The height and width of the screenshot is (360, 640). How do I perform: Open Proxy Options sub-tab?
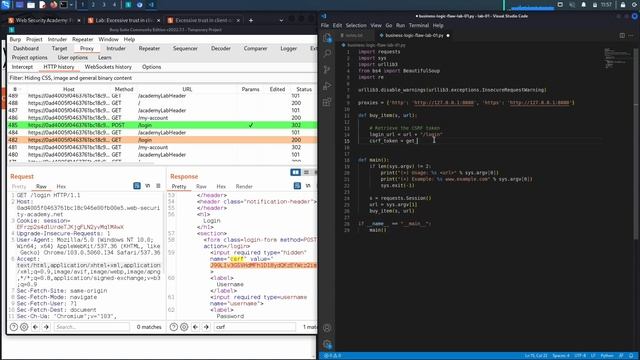(x=151, y=67)
